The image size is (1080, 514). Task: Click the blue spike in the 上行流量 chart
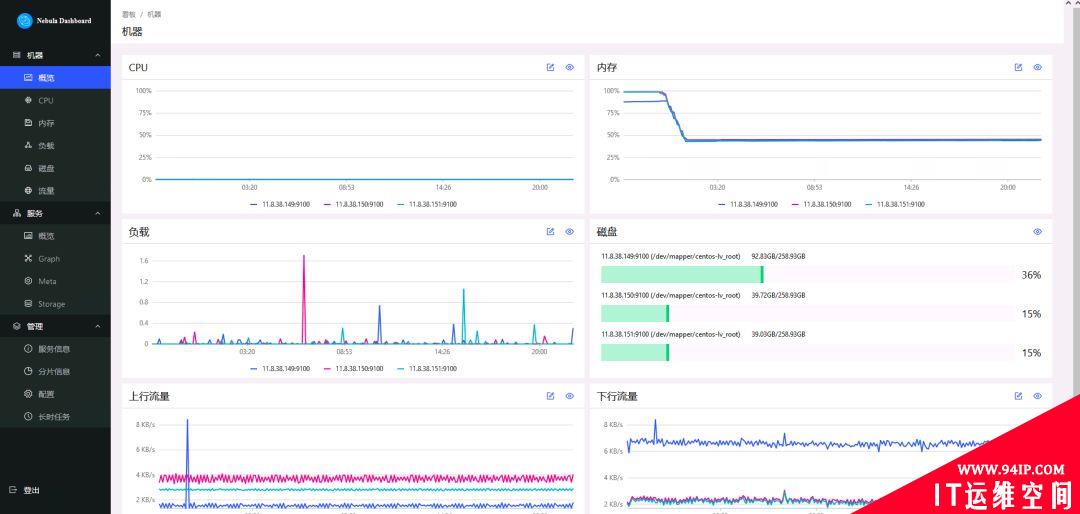click(187, 462)
